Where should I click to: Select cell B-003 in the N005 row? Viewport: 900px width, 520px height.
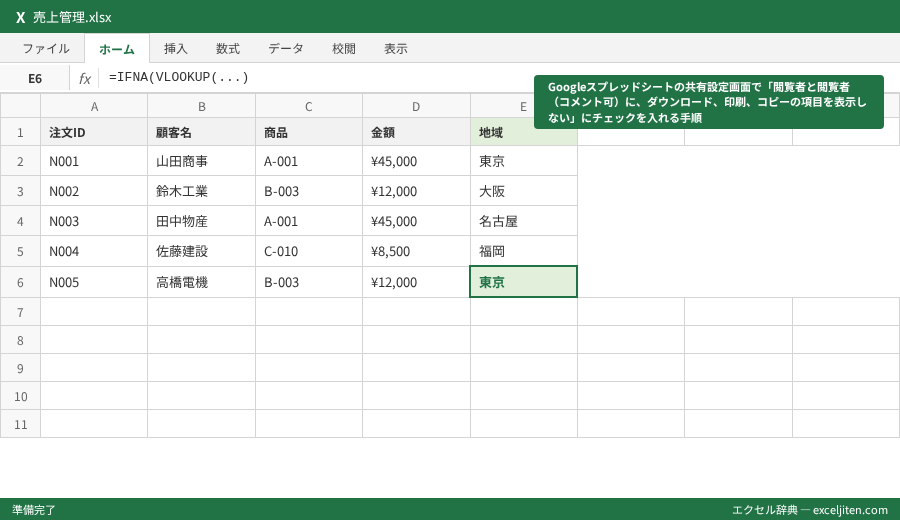(309, 282)
